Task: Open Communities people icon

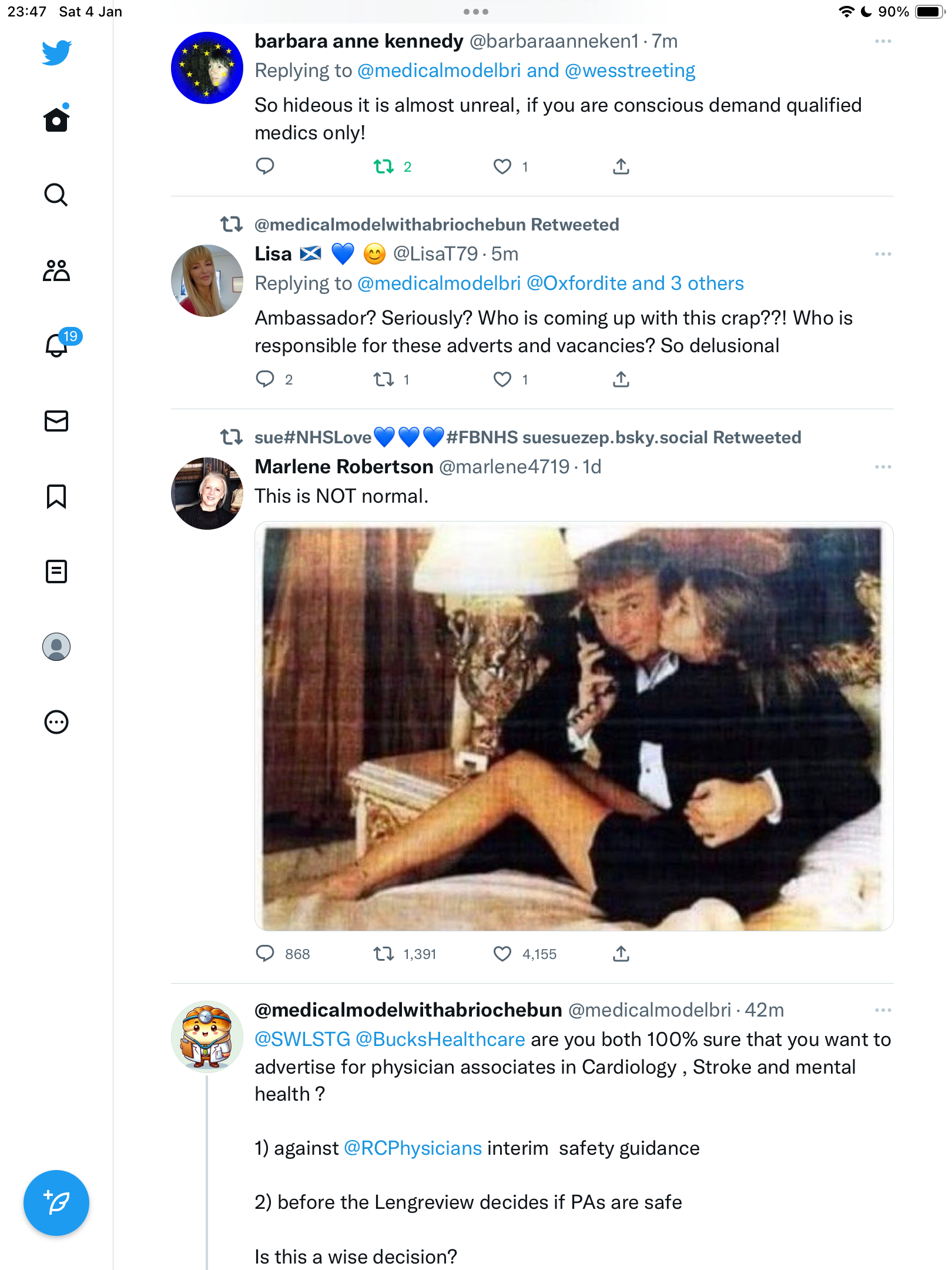Action: point(56,270)
